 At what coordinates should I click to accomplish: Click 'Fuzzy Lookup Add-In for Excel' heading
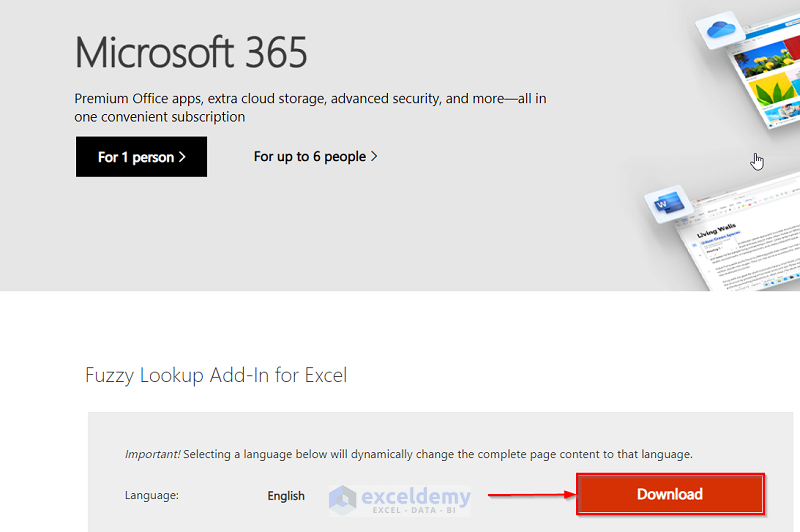point(216,376)
